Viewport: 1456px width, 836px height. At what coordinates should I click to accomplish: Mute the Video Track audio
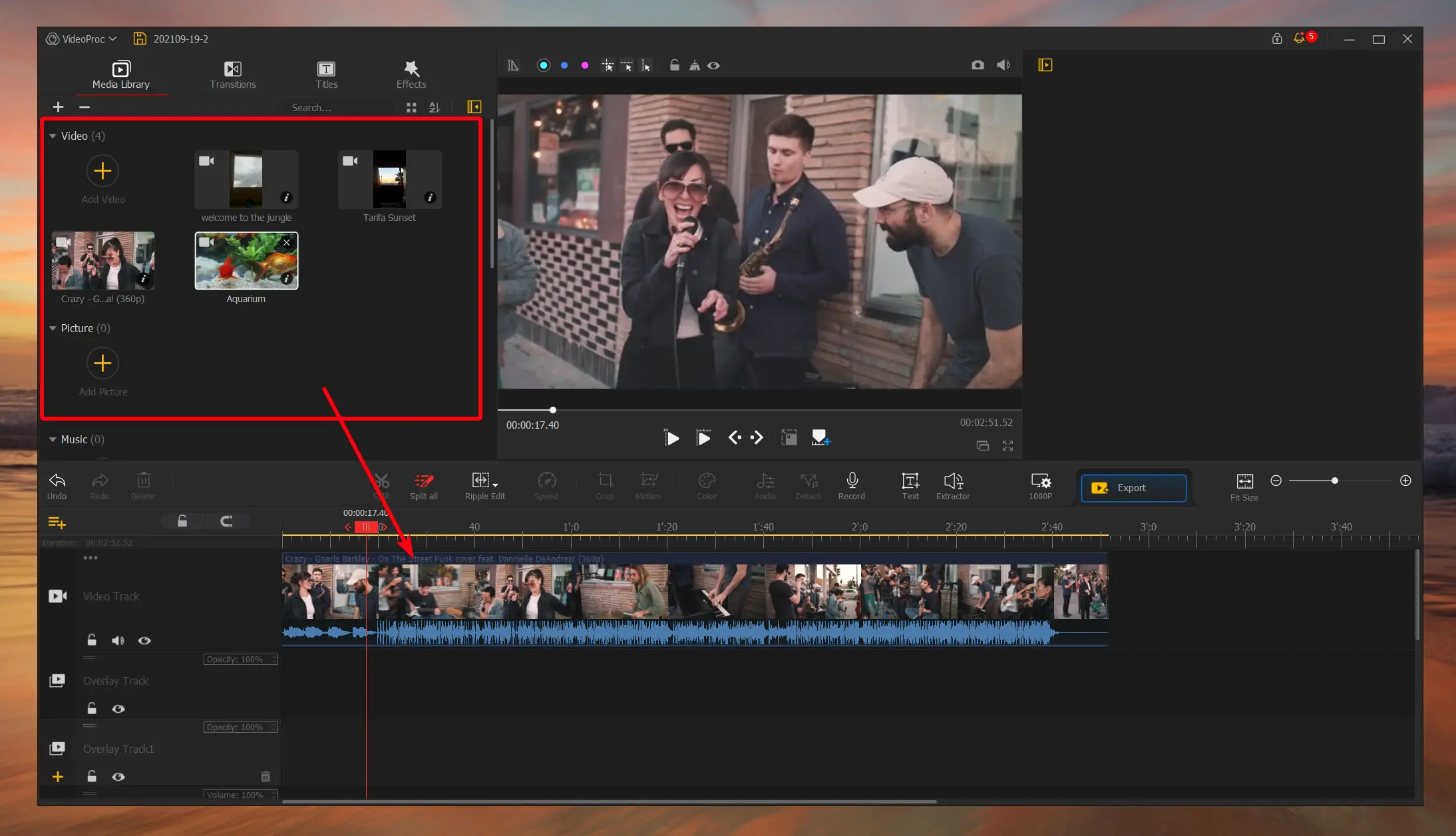(x=118, y=640)
